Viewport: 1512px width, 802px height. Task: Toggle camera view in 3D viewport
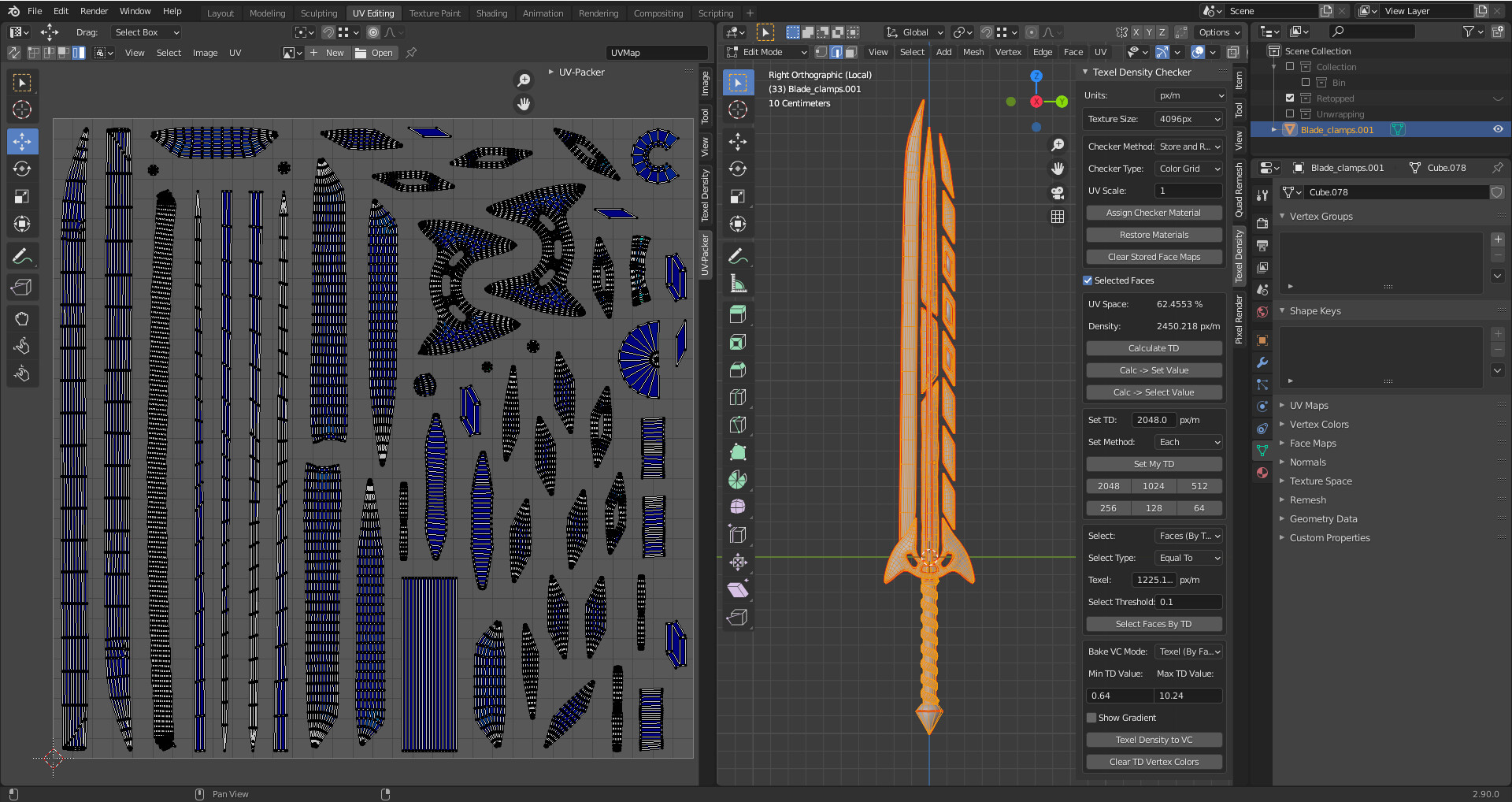[x=1058, y=192]
